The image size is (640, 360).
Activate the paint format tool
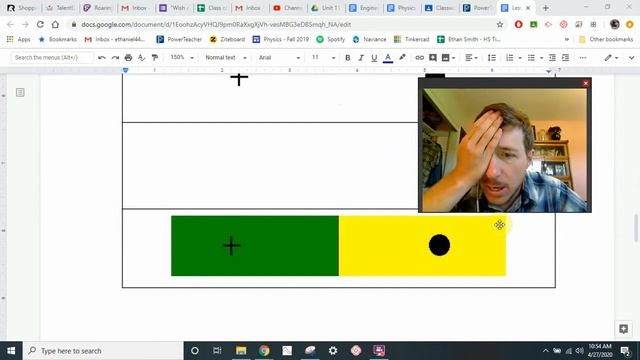coord(155,58)
